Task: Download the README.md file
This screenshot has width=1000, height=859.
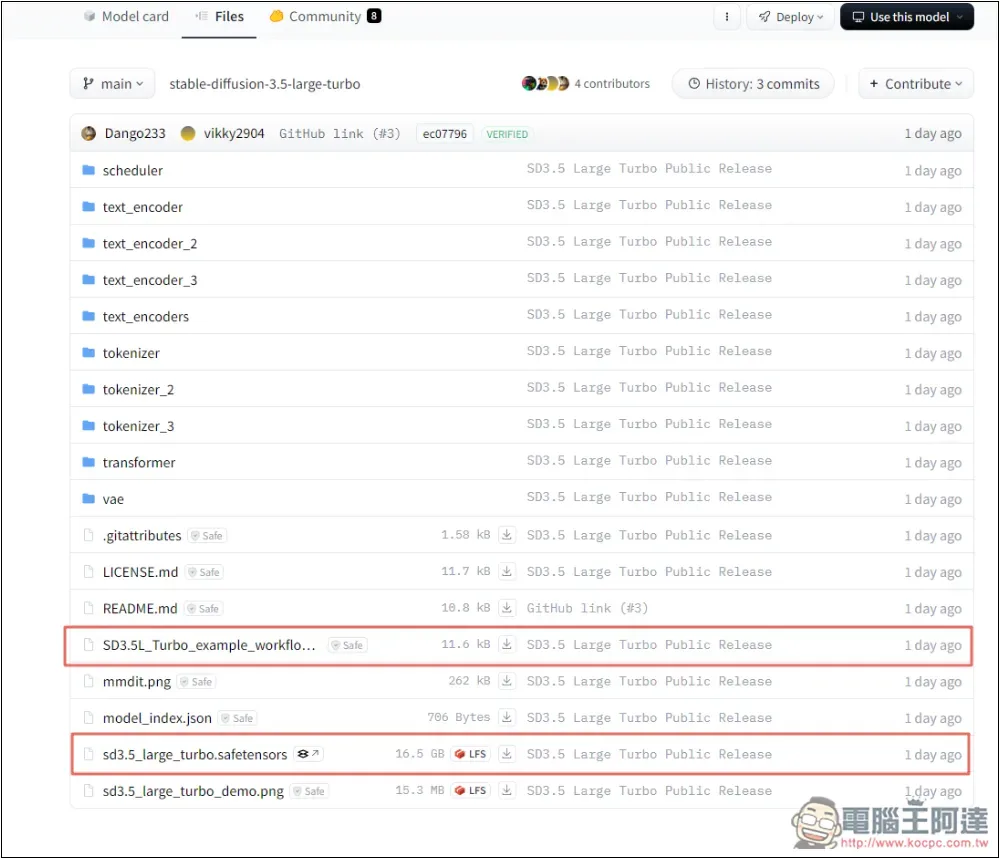Action: coord(506,607)
